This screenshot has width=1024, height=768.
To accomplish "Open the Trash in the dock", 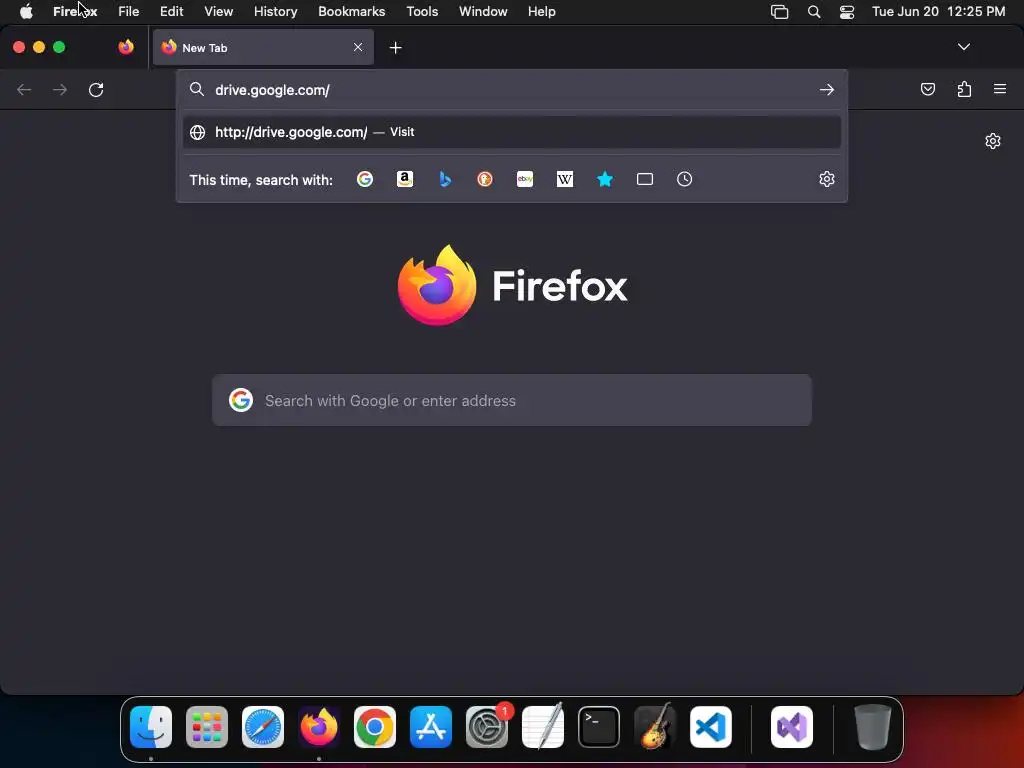I will [872, 727].
